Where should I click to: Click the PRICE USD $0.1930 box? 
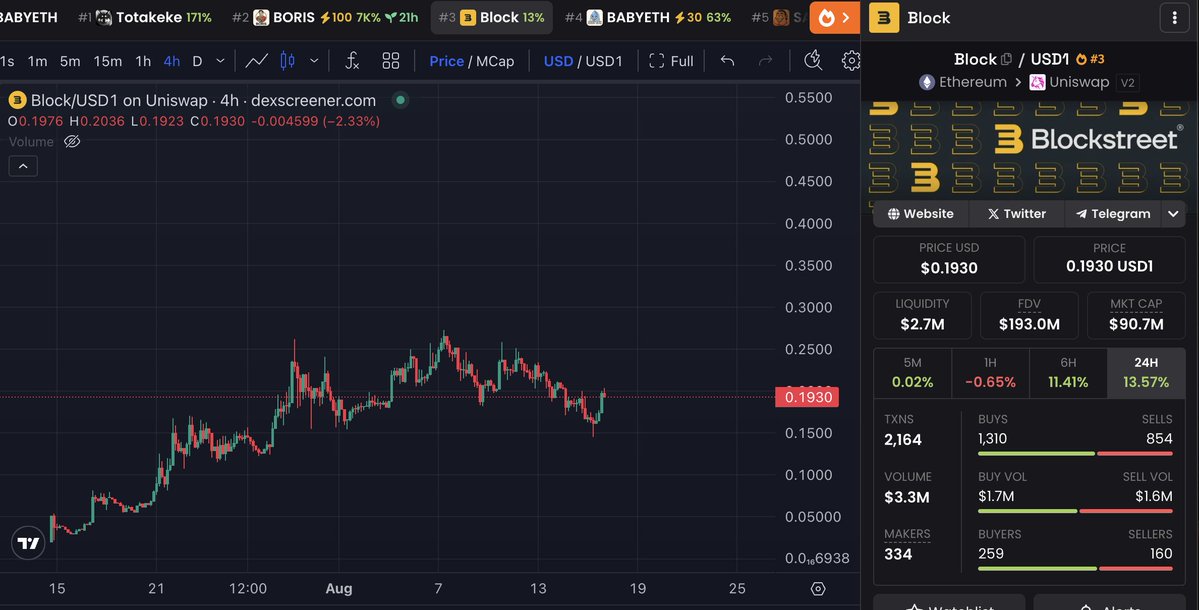949,259
